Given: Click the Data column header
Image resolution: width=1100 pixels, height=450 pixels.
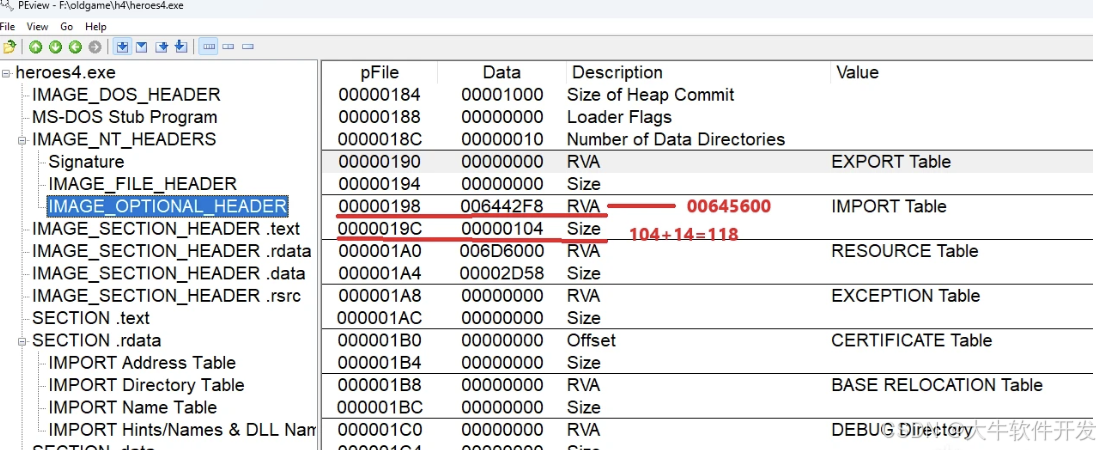Looking at the screenshot, I should coord(502,72).
